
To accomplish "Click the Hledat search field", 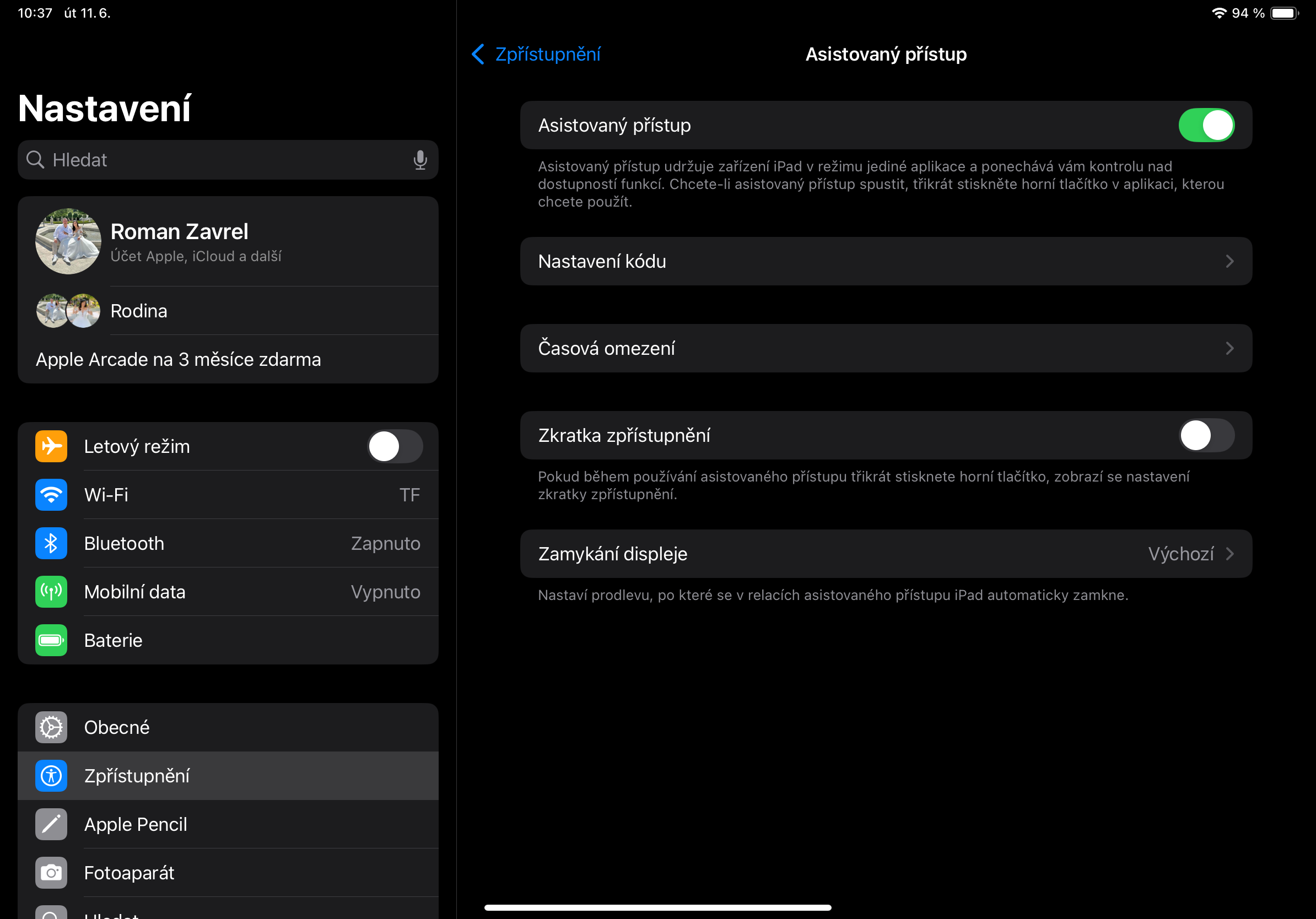I will (x=228, y=160).
